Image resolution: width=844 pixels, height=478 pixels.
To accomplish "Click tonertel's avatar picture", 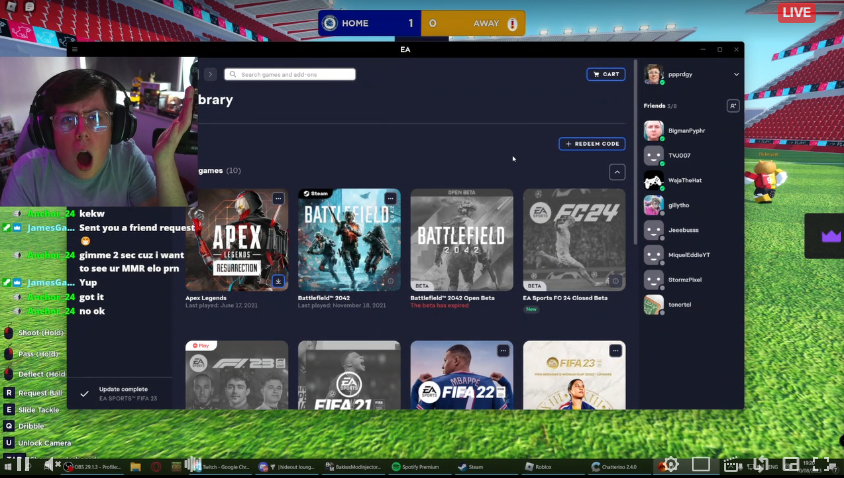I will [x=653, y=305].
